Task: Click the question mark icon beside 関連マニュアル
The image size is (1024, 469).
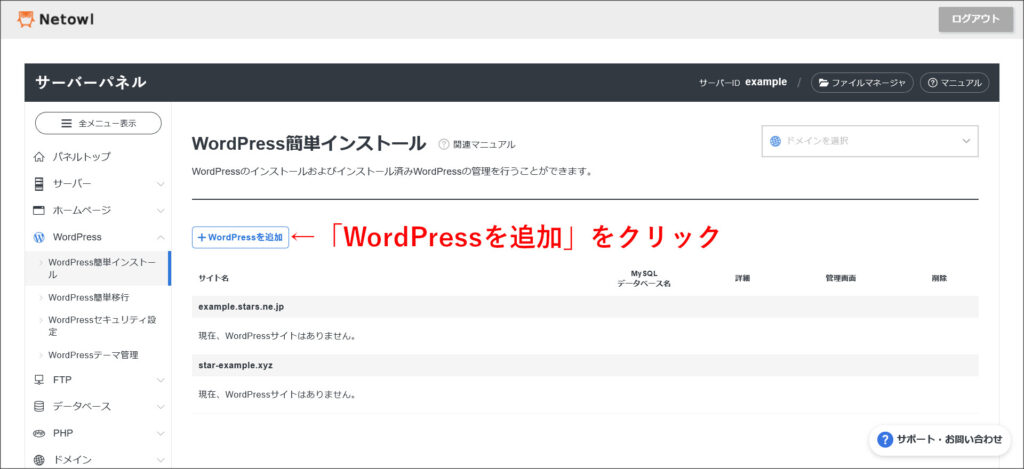Action: [x=444, y=144]
